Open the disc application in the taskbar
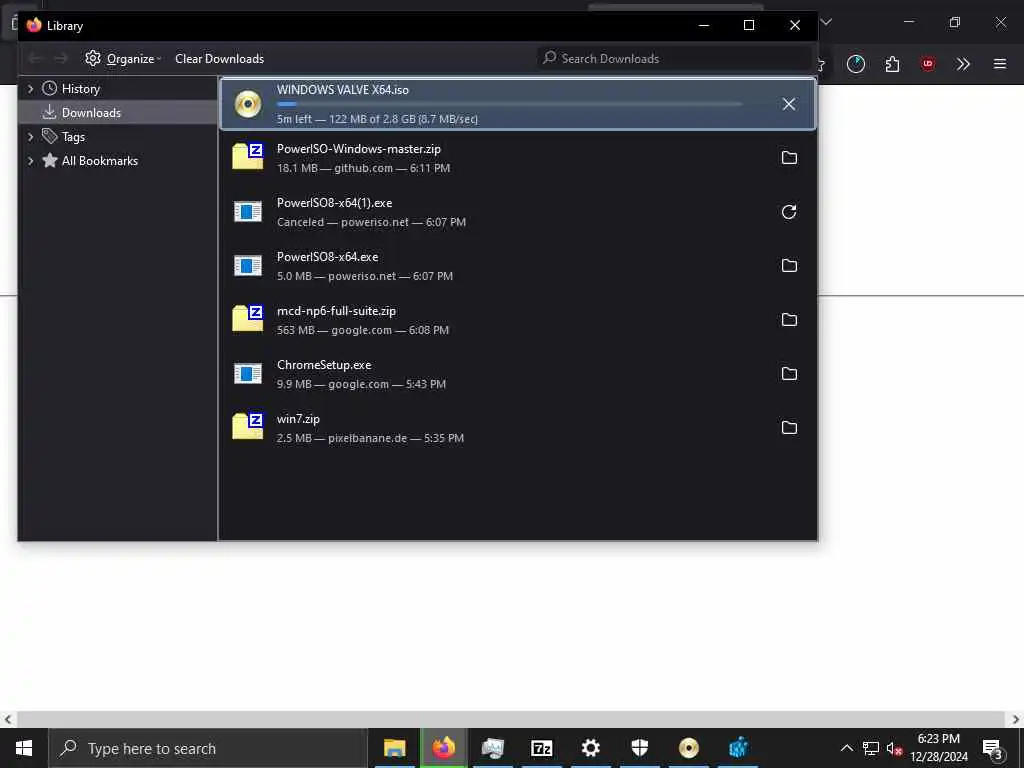The height and width of the screenshot is (768, 1024). [x=688, y=748]
